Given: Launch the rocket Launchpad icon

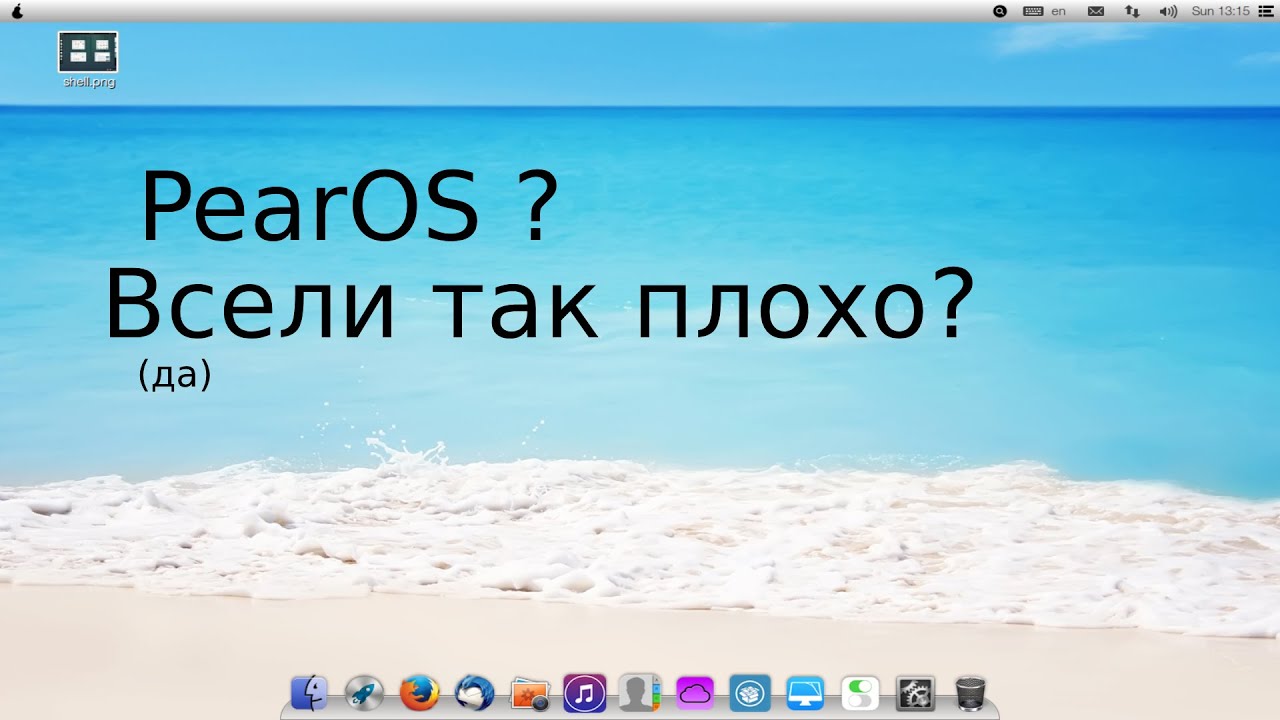Looking at the screenshot, I should [364, 692].
